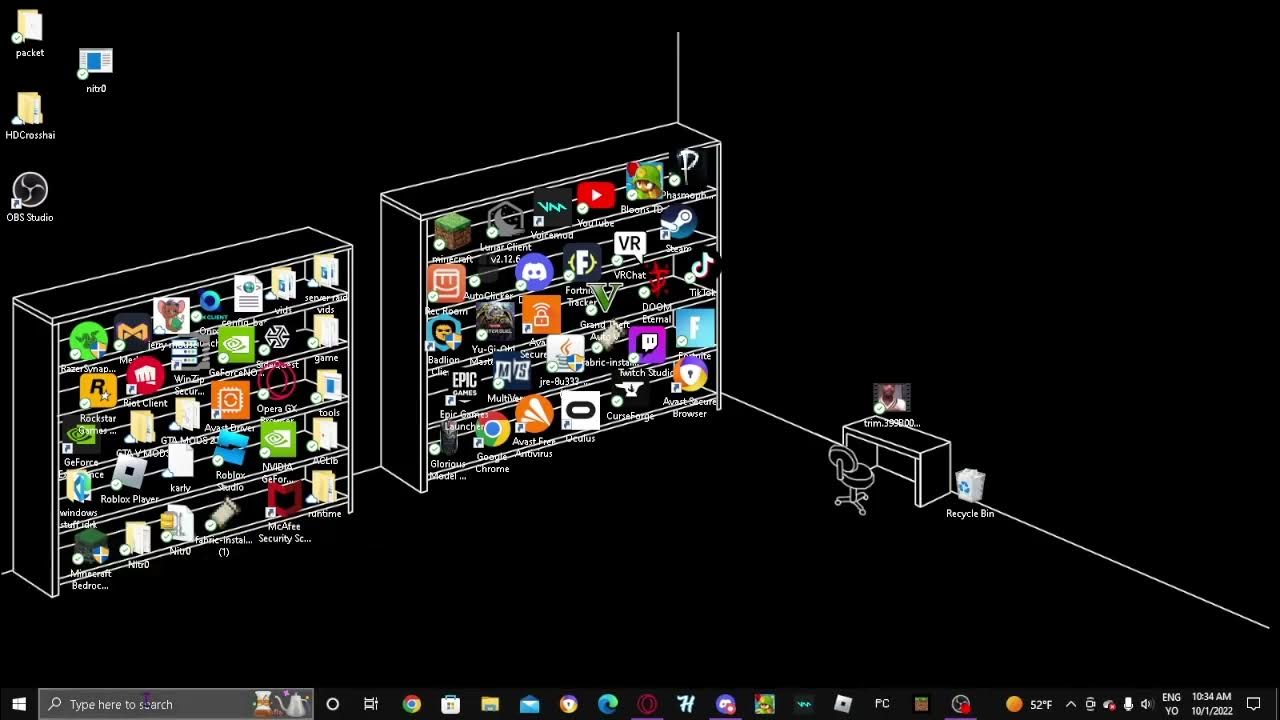Open the notification center

point(1254,704)
